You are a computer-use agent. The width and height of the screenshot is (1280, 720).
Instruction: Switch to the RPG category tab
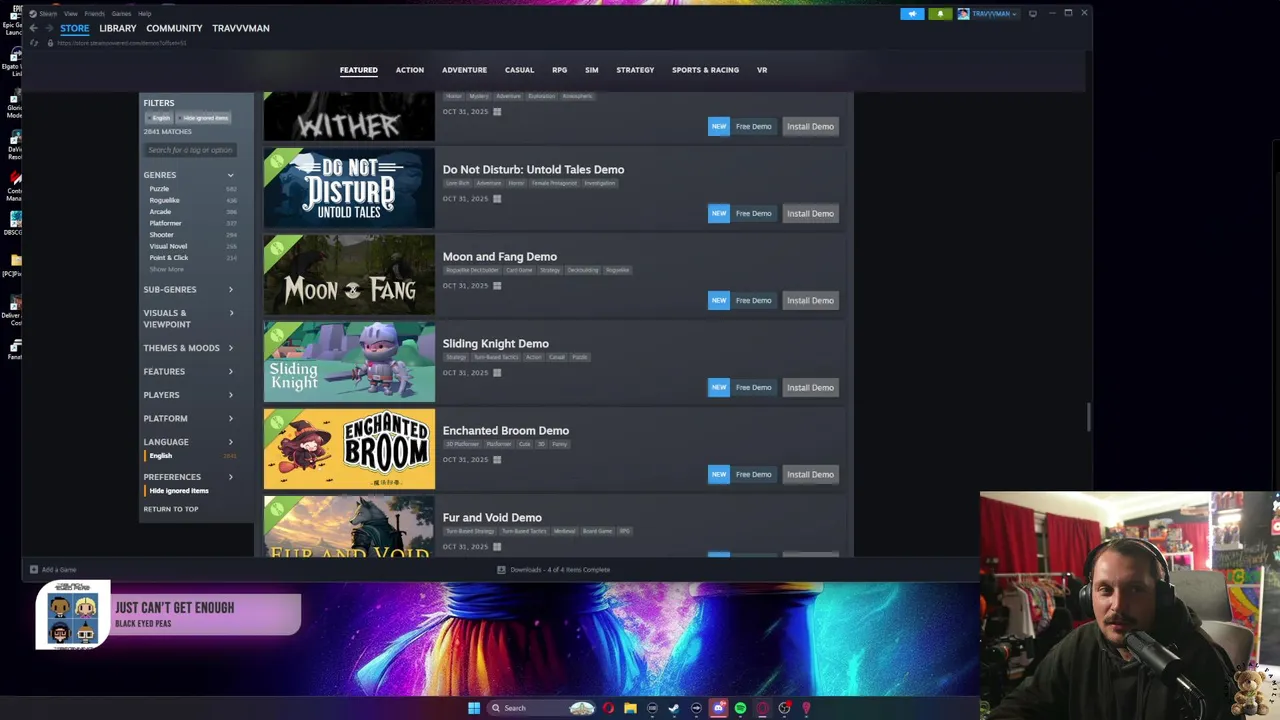tap(560, 70)
